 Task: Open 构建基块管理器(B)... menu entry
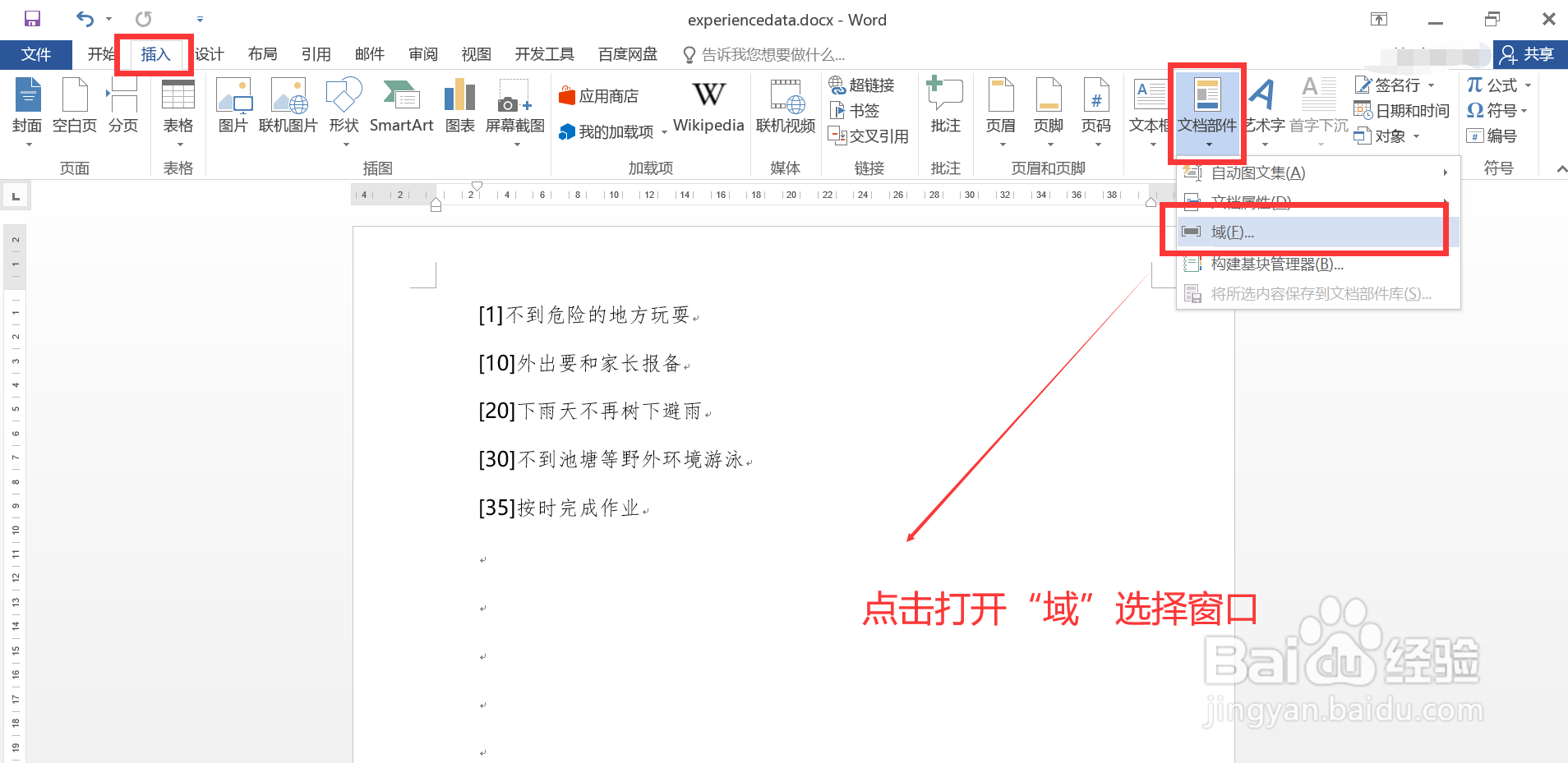(x=1318, y=264)
